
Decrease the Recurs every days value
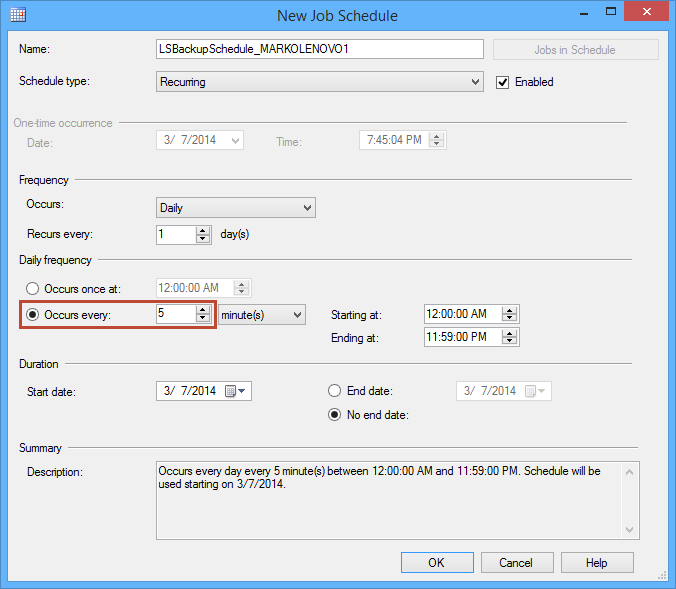(x=203, y=239)
